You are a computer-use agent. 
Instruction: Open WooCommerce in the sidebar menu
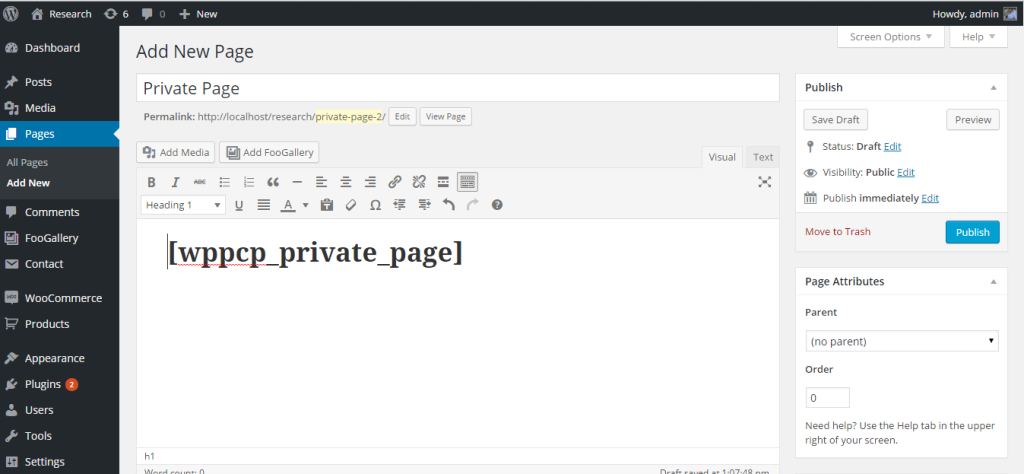pyautogui.click(x=63, y=298)
